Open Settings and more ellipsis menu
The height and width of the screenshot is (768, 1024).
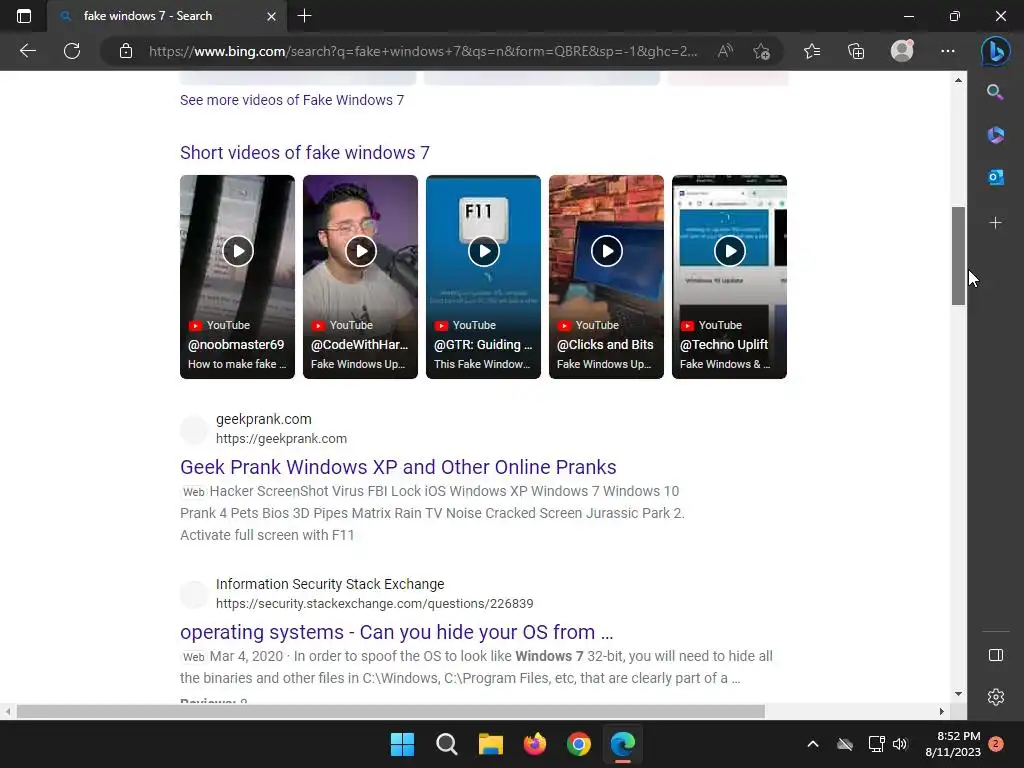pos(948,51)
